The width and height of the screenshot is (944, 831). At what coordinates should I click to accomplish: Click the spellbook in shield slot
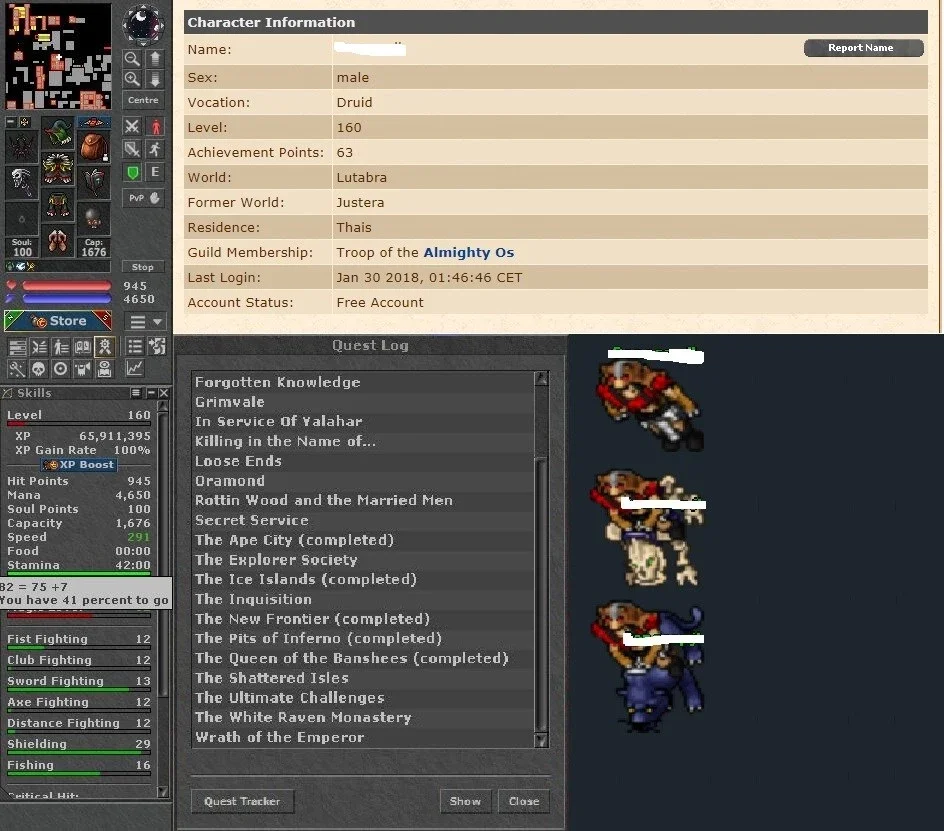click(x=93, y=182)
